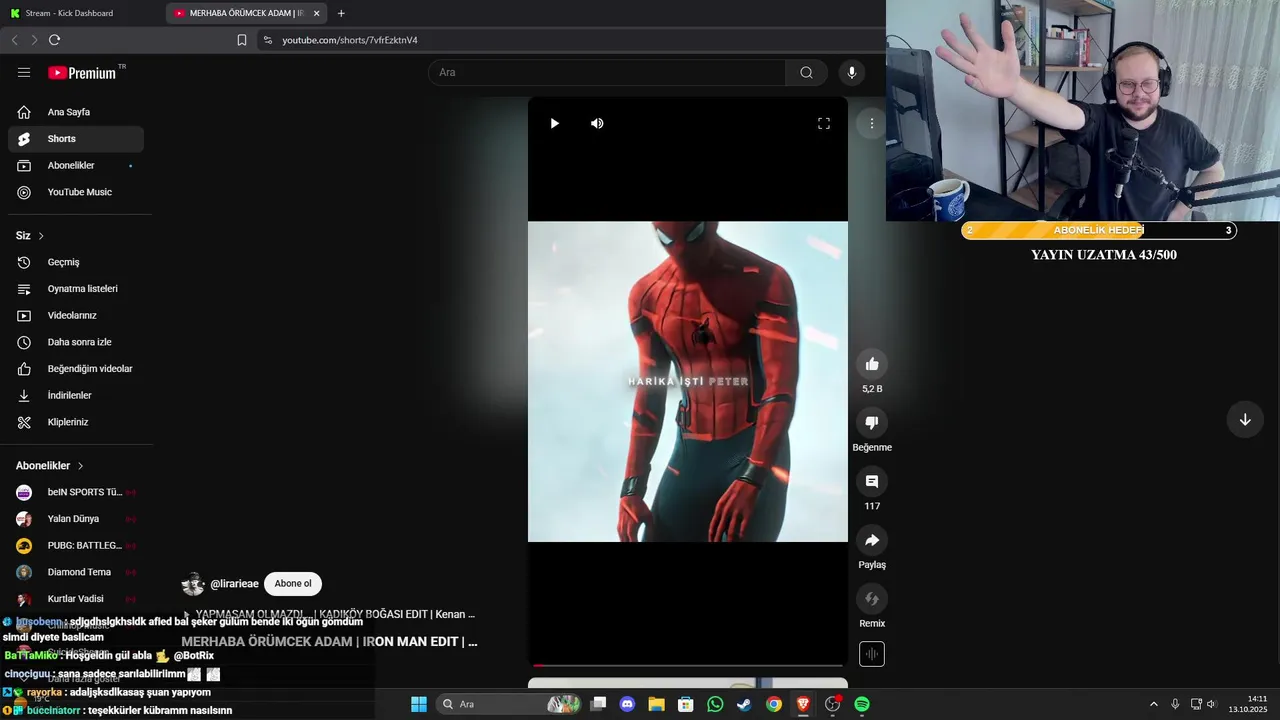This screenshot has height=720, width=1280.
Task: Bookmark this page
Action: (242, 40)
